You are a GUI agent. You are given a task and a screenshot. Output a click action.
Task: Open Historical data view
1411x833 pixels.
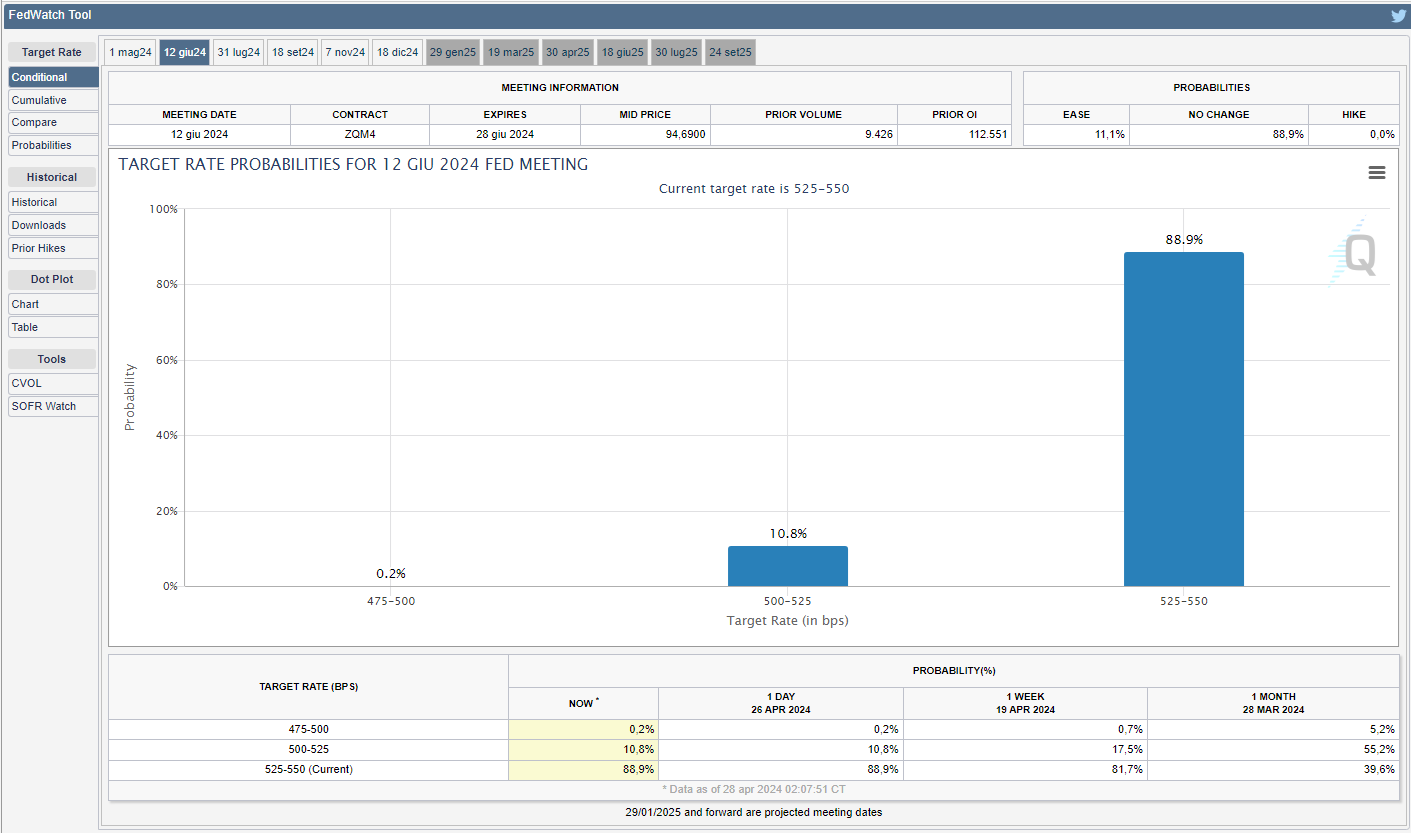(x=53, y=202)
